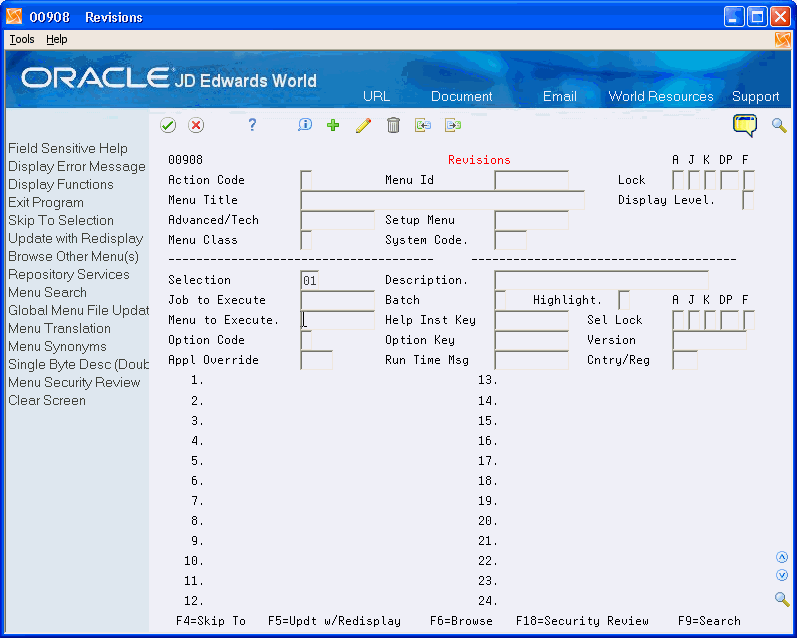The height and width of the screenshot is (638, 797).
Task: Focus the Display Level field
Action: tap(748, 200)
